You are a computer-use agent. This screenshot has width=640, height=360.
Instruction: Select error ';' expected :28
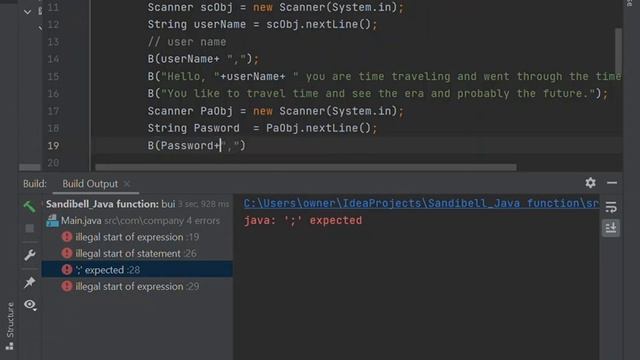tap(137, 270)
